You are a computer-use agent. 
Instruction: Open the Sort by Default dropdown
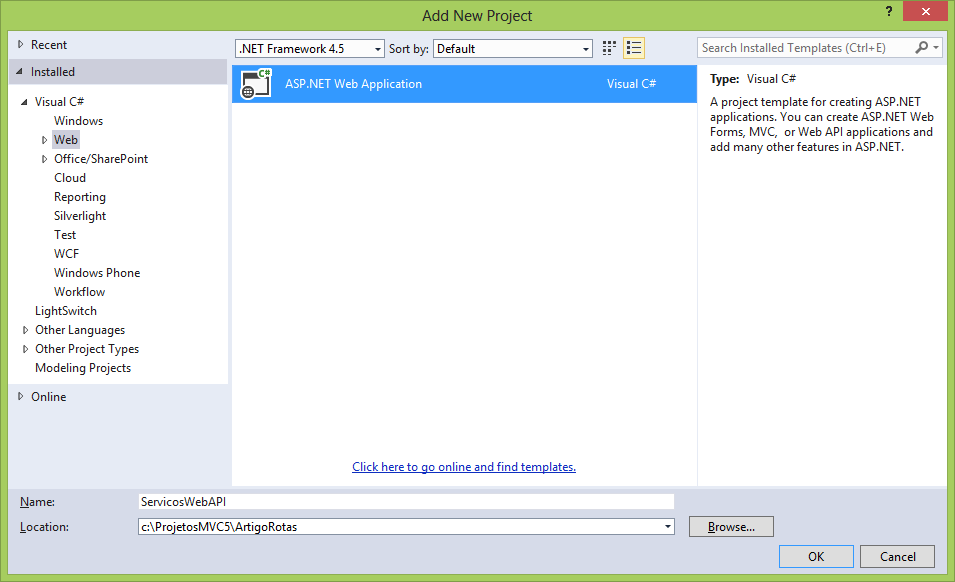coord(513,49)
